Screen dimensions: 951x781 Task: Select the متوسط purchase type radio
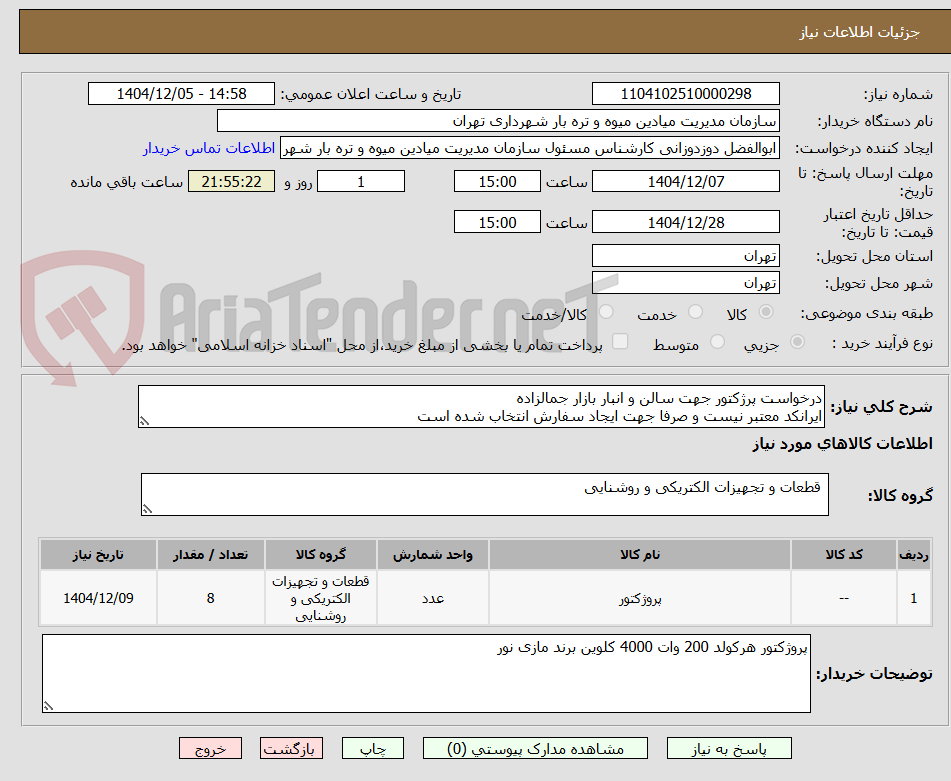[x=717, y=342]
